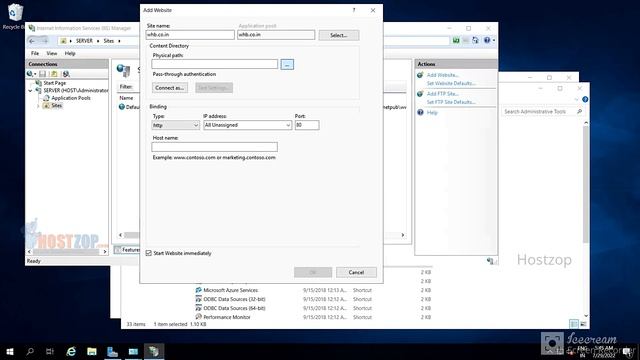640x360 pixels.
Task: Open File Explorer from taskbar
Action: tap(92, 351)
